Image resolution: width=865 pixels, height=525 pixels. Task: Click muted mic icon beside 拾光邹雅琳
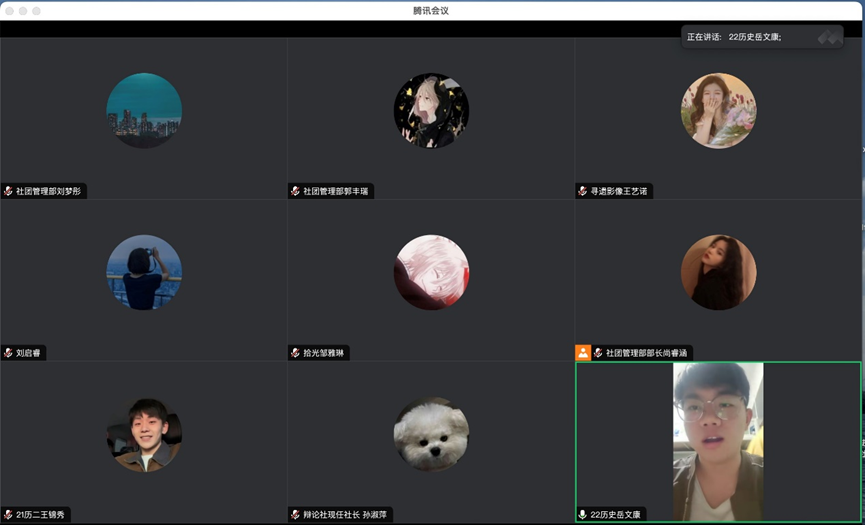pos(295,353)
